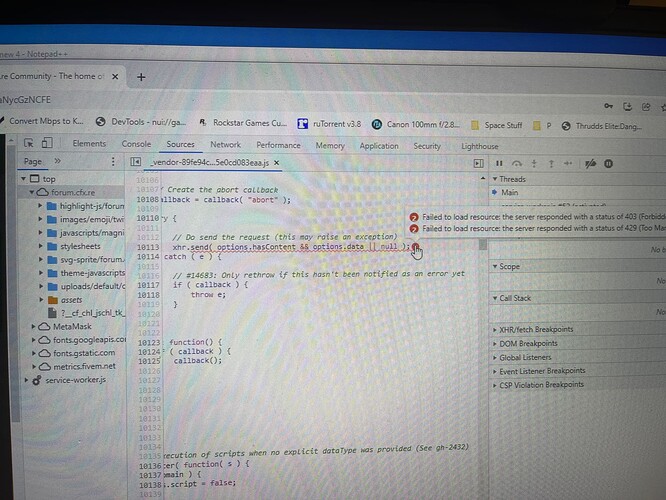Switch to the Console tab

136,144
